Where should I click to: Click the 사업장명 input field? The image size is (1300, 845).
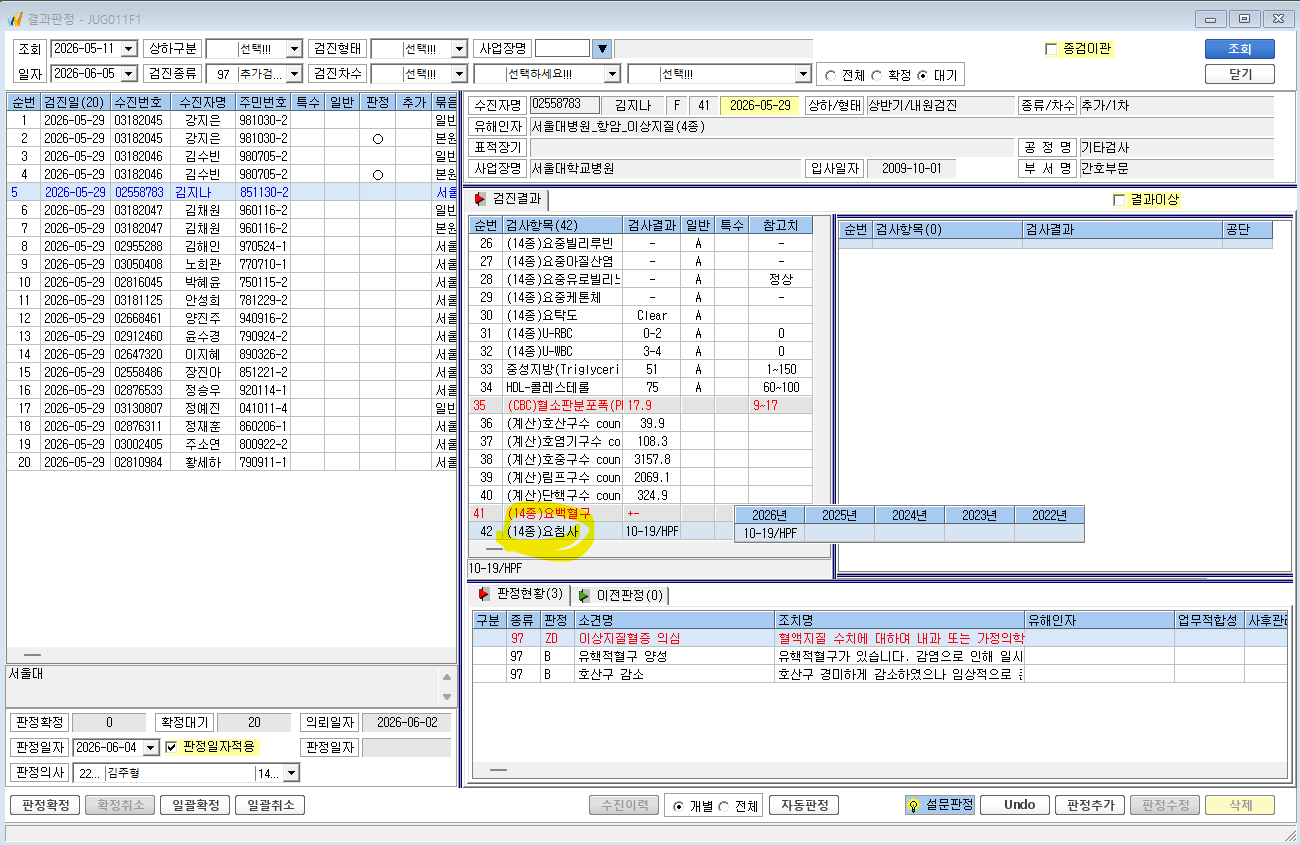click(x=563, y=49)
